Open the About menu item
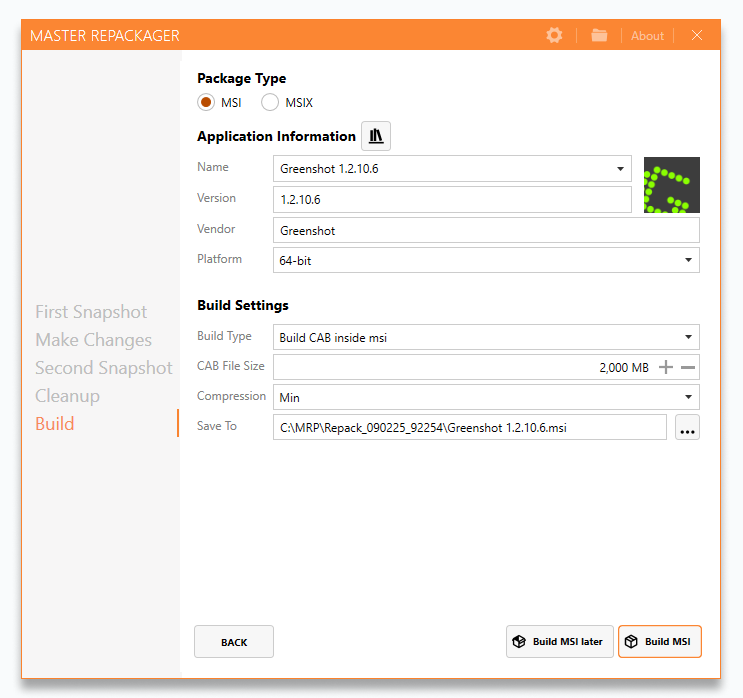Image resolution: width=743 pixels, height=698 pixels. tap(647, 35)
